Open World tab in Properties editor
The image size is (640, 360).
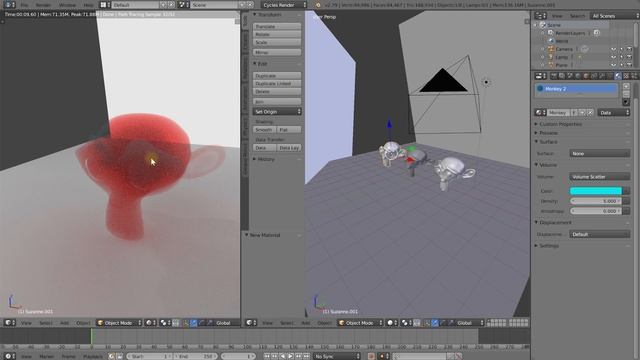pos(578,76)
